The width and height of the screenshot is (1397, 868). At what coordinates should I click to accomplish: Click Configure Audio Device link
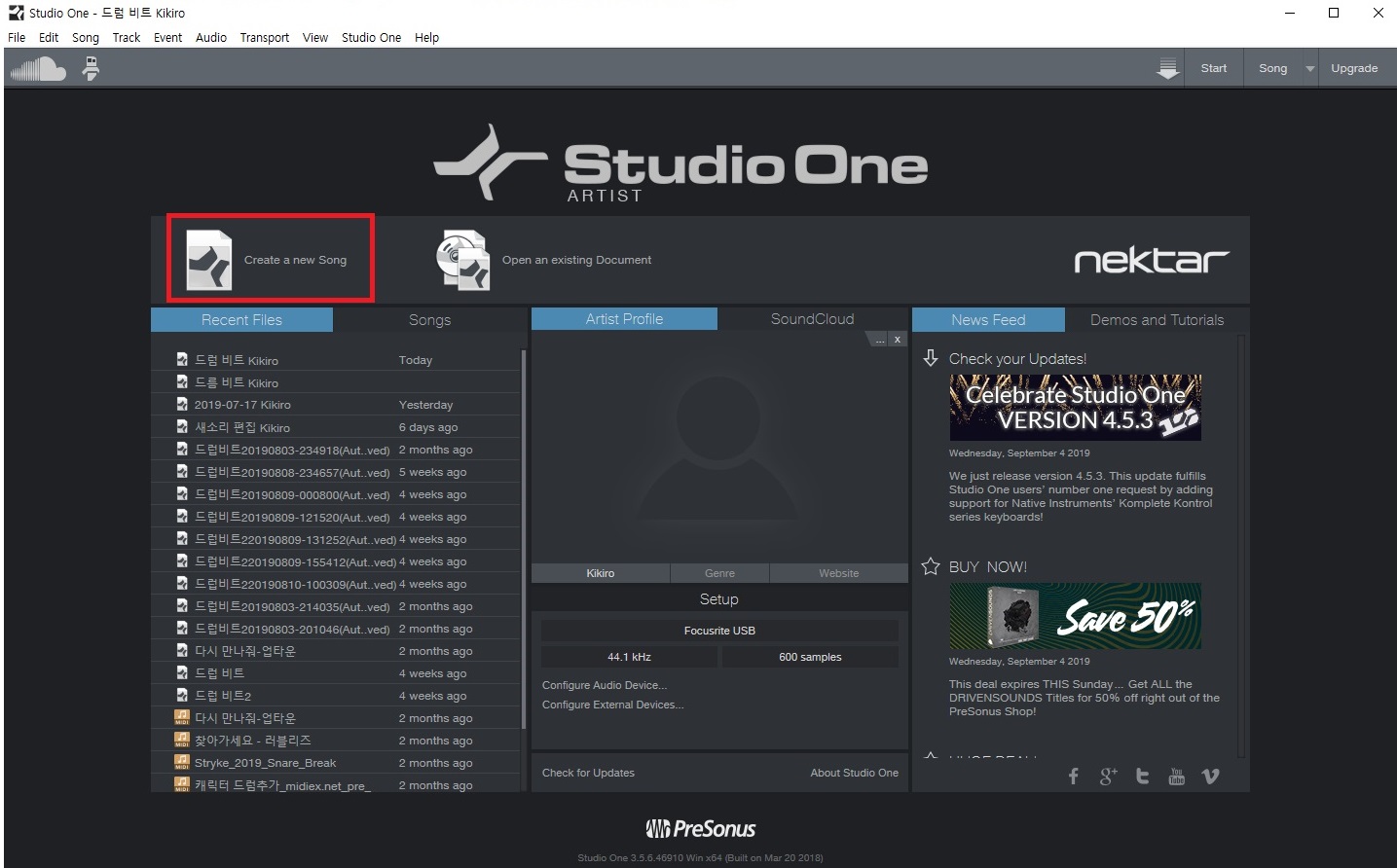(605, 685)
